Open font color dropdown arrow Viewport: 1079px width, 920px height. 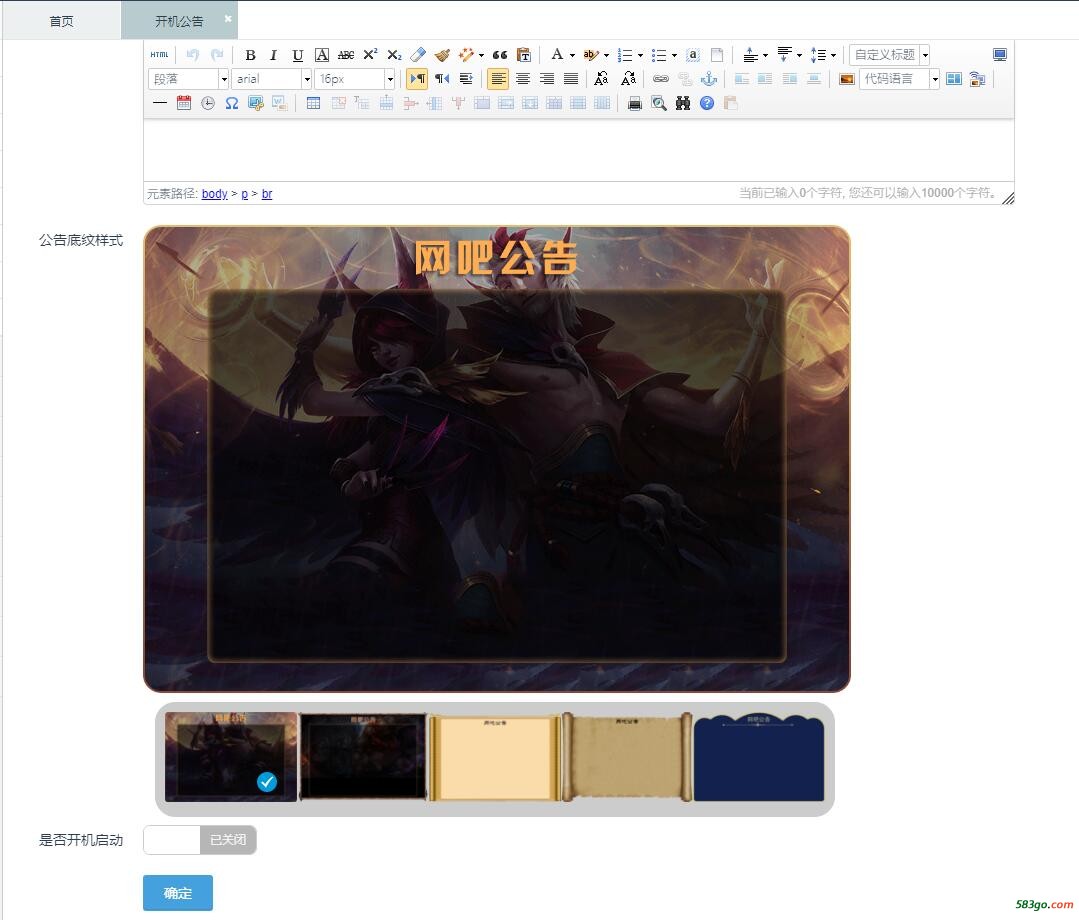coord(573,55)
